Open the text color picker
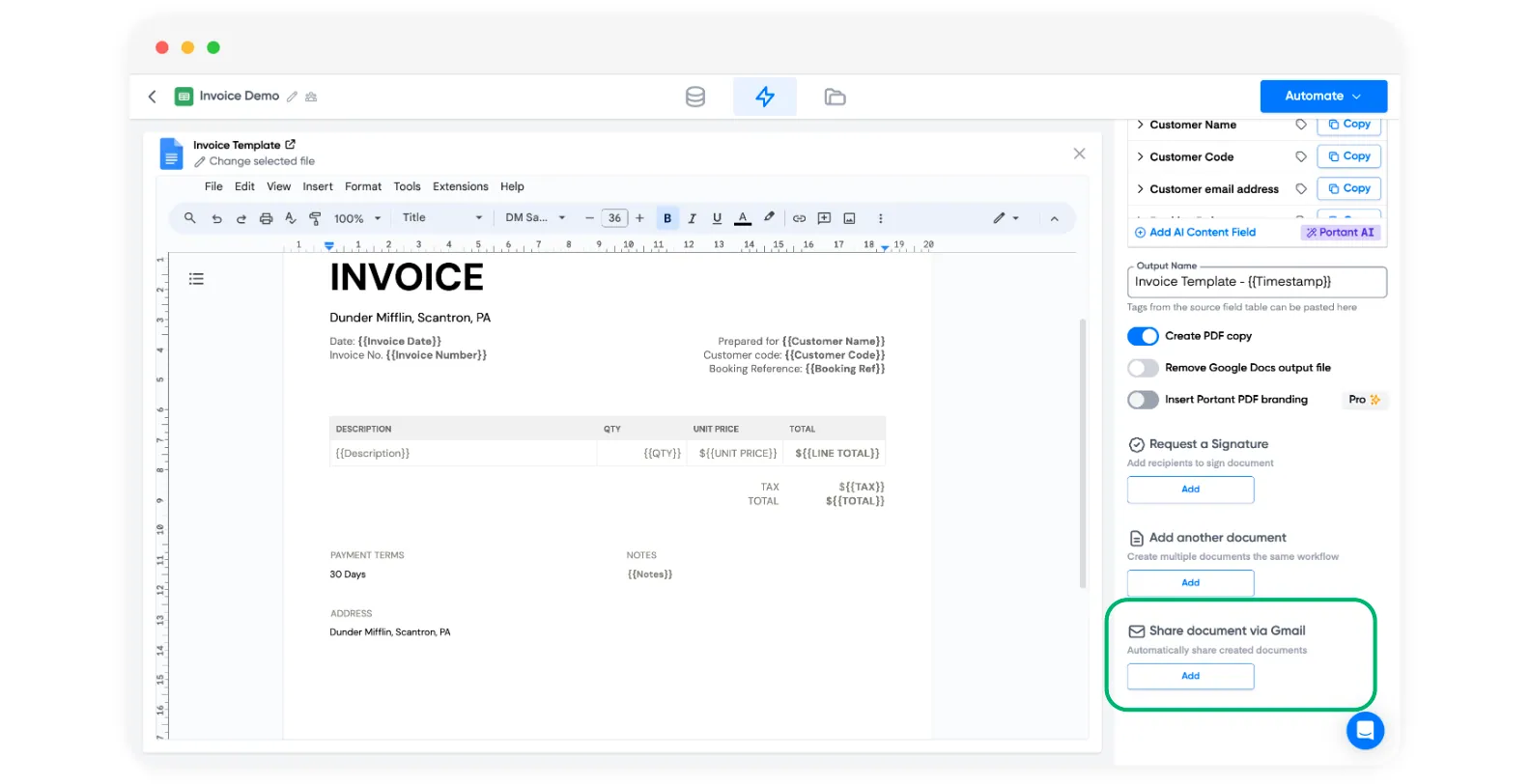Screen dimensions: 1530x784 pos(743,218)
